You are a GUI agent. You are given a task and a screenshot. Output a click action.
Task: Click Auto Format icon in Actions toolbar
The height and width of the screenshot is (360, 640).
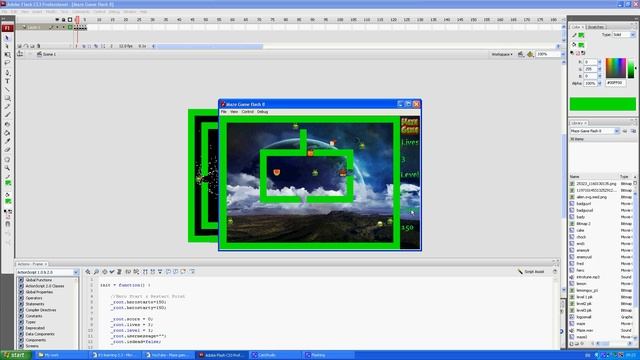click(120, 272)
